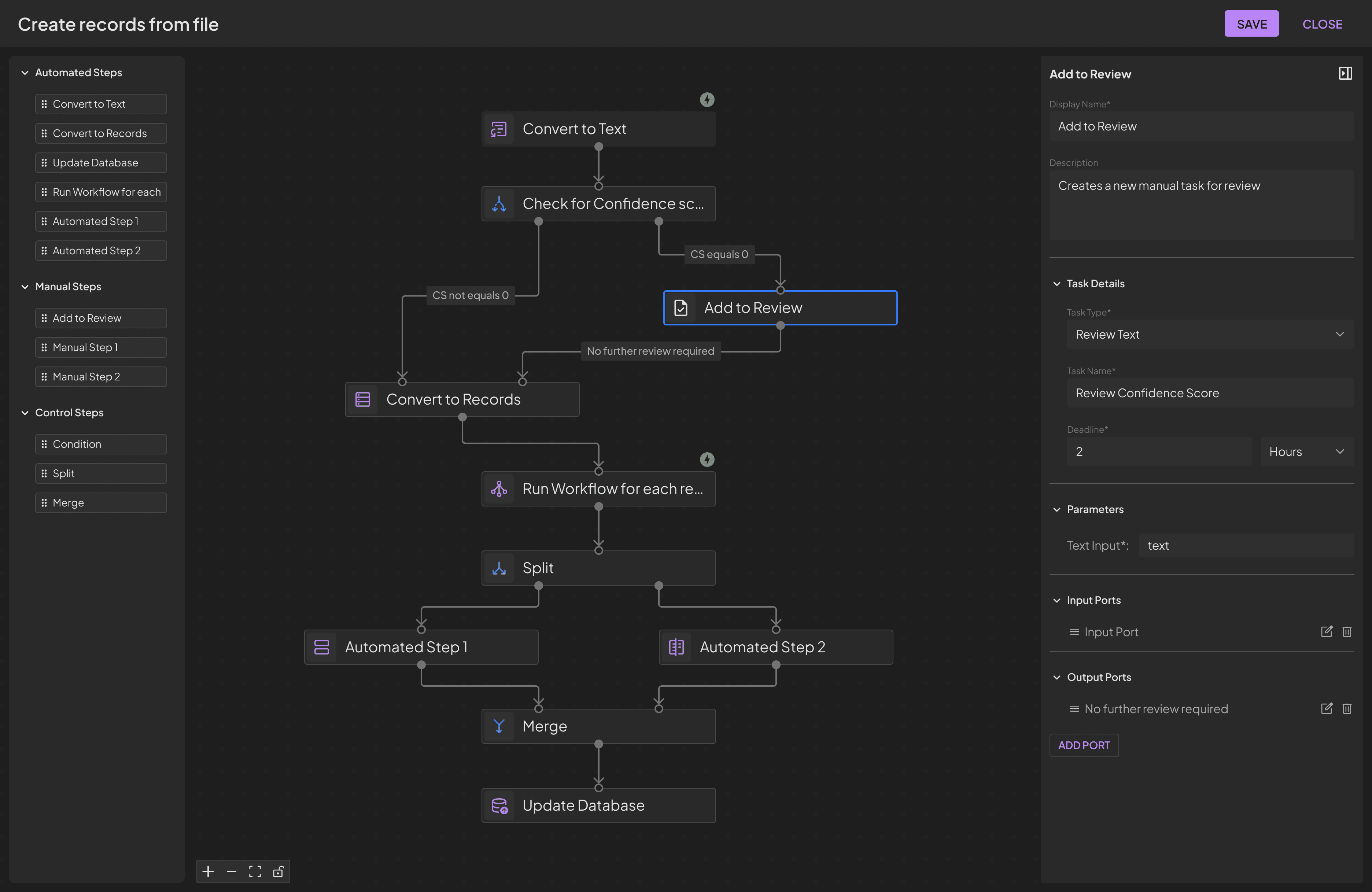The width and height of the screenshot is (1372, 892).
Task: Open the Hours deadline unit dropdown
Action: (x=1306, y=451)
